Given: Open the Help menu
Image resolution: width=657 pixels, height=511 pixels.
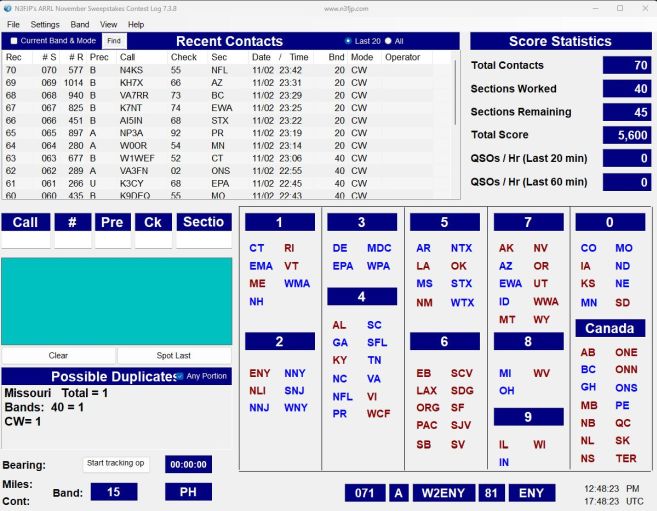Looking at the screenshot, I should coord(136,24).
